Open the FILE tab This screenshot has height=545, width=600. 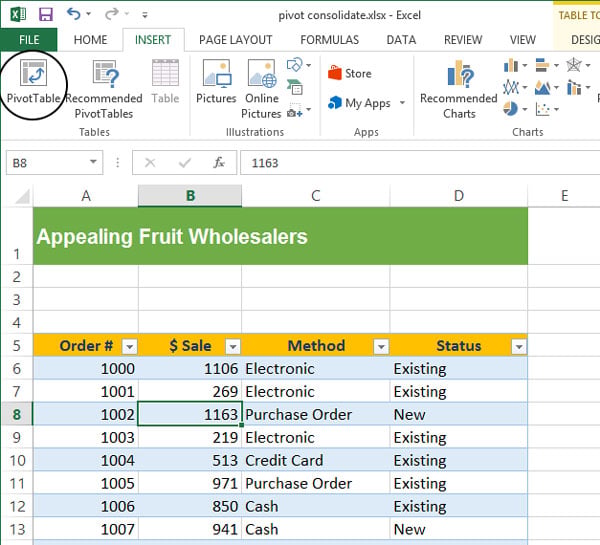coord(29,40)
